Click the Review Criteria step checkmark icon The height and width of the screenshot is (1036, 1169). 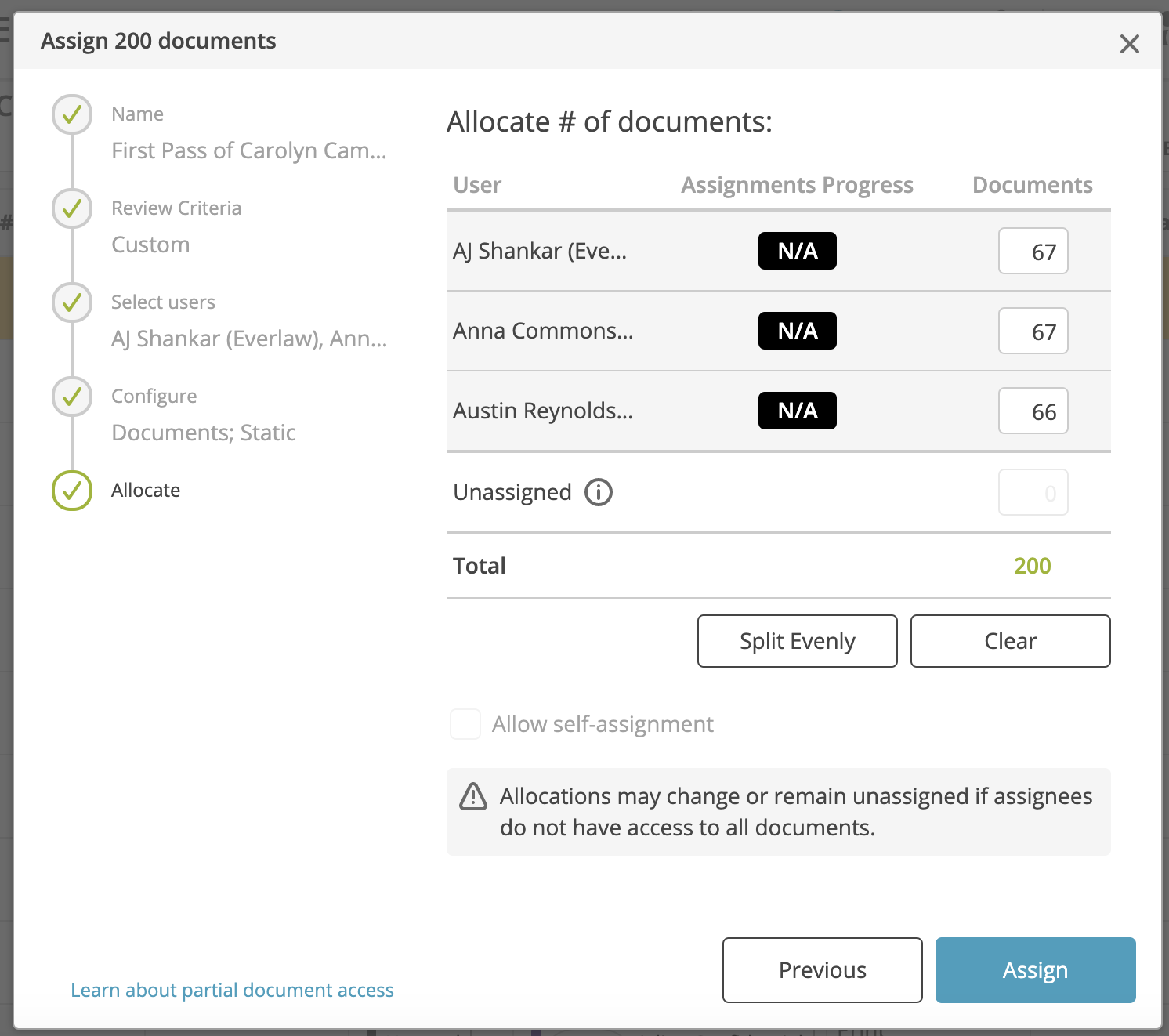tap(72, 208)
